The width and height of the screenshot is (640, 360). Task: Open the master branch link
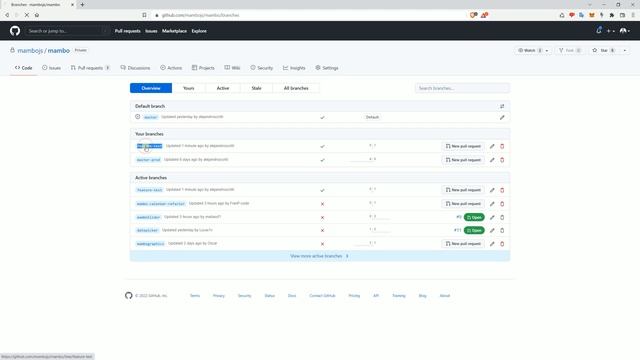pos(151,118)
